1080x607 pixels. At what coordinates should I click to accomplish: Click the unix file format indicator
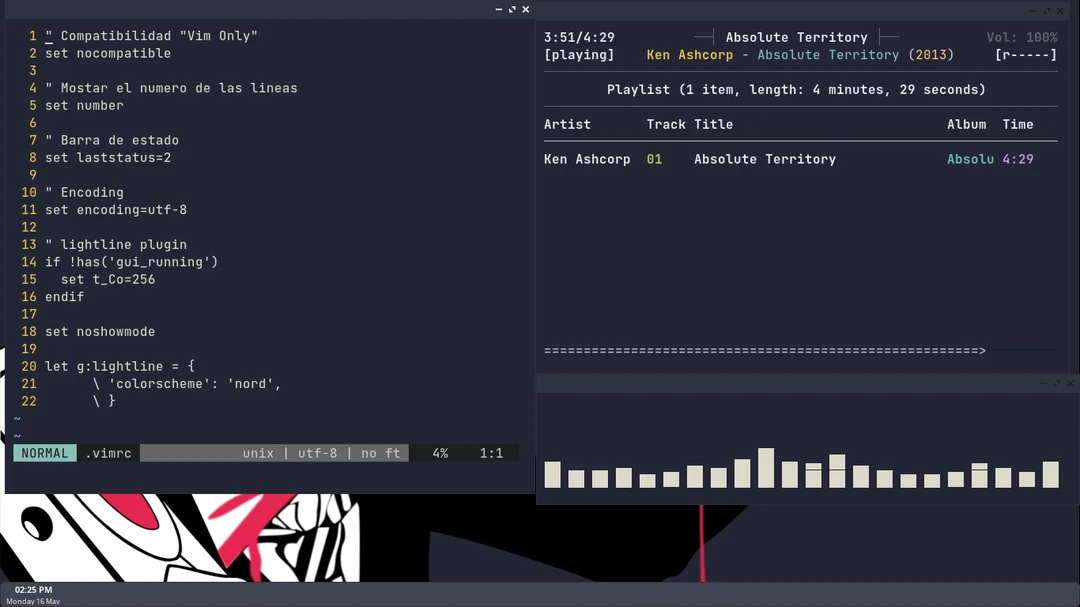click(x=258, y=452)
